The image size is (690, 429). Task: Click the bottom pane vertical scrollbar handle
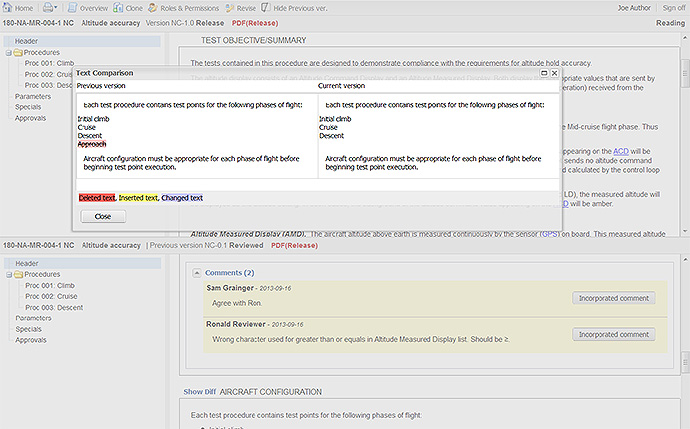pos(685,363)
